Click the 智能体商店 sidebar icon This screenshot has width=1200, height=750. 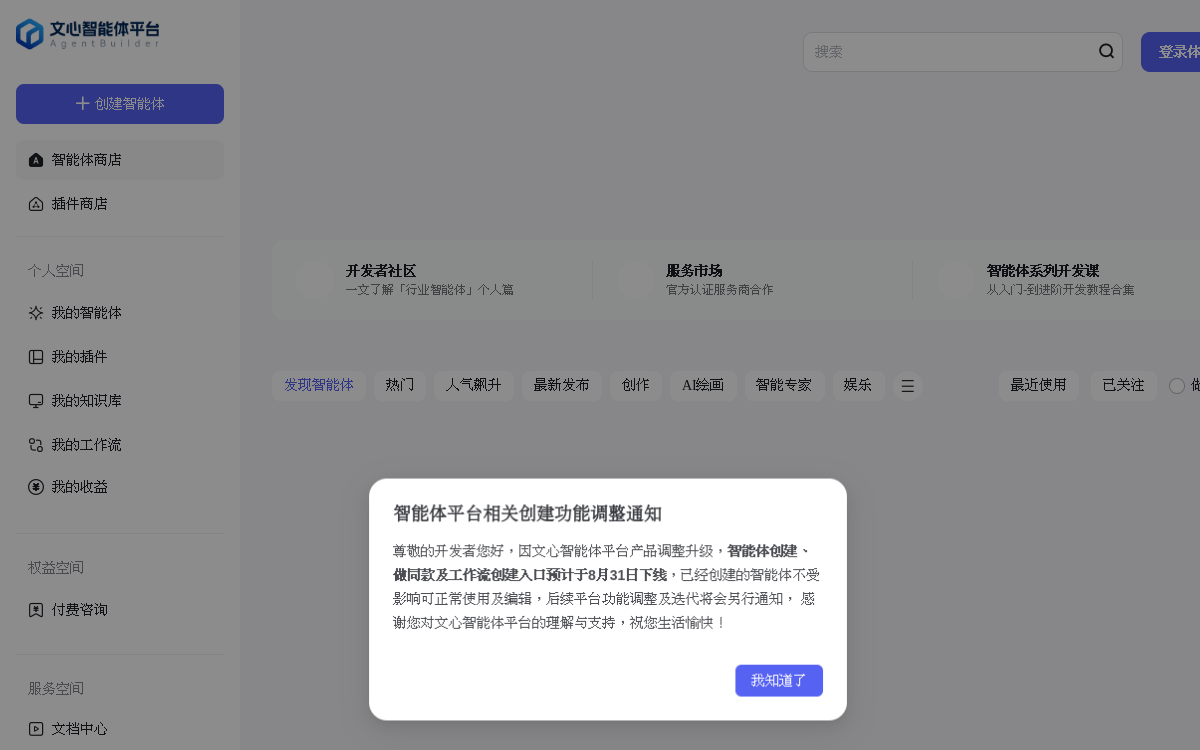36,160
